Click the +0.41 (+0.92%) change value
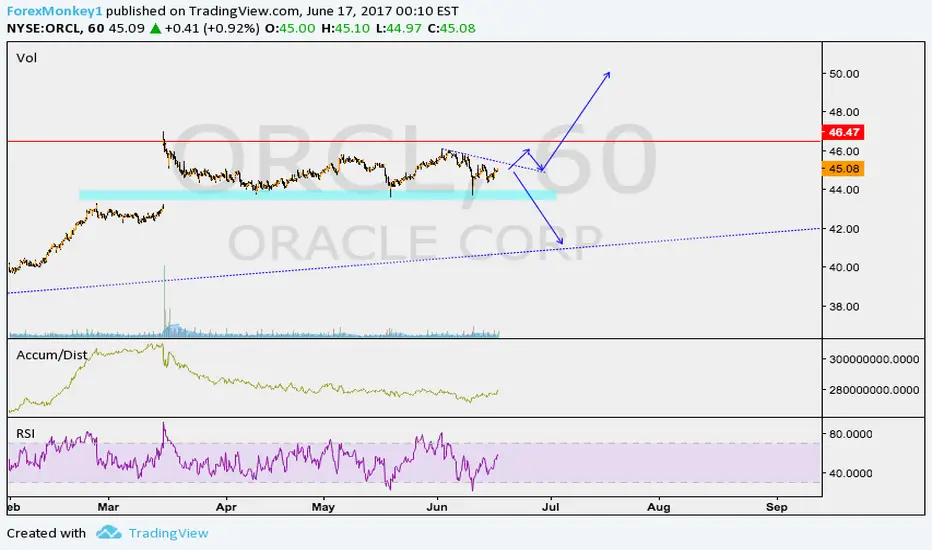Screen dimensions: 932x550 pyautogui.click(x=212, y=28)
